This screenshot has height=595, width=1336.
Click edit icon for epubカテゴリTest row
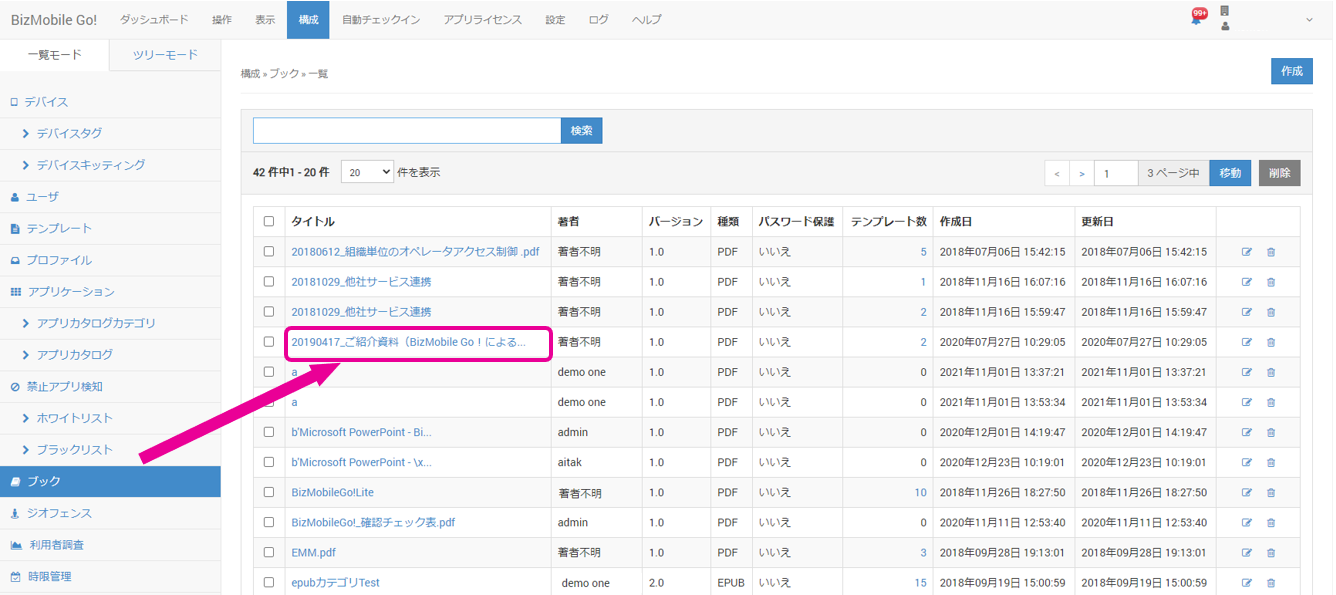coord(1246,582)
